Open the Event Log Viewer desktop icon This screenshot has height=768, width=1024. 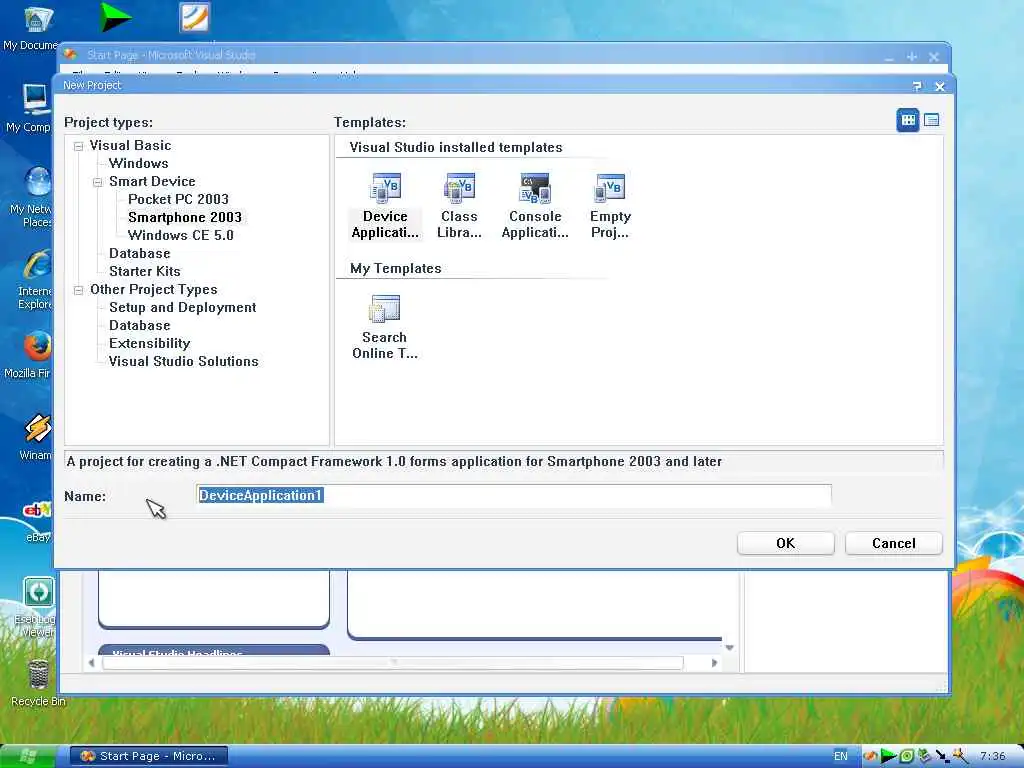click(x=37, y=607)
